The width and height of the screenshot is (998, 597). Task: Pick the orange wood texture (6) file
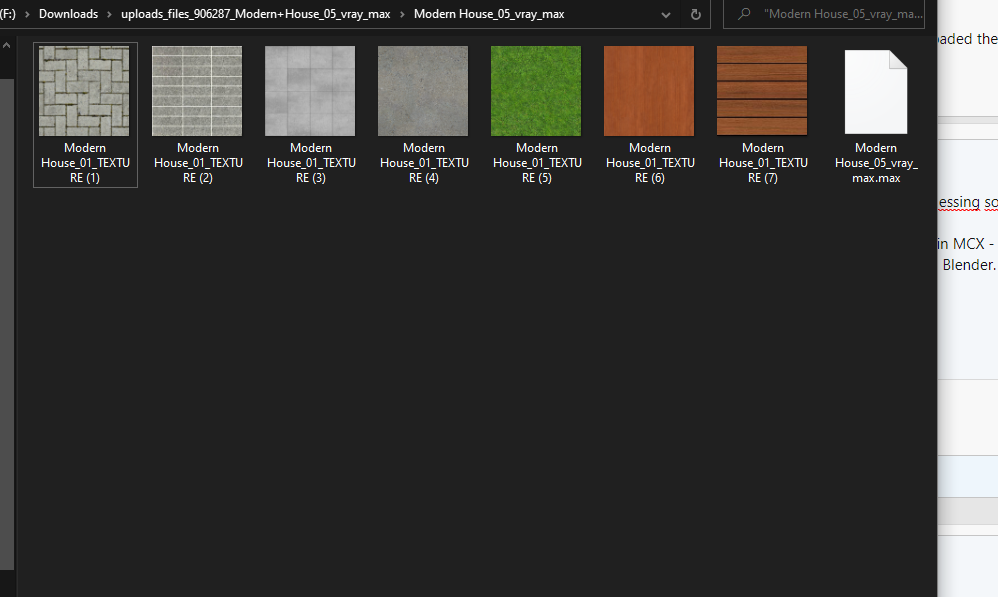pyautogui.click(x=649, y=91)
